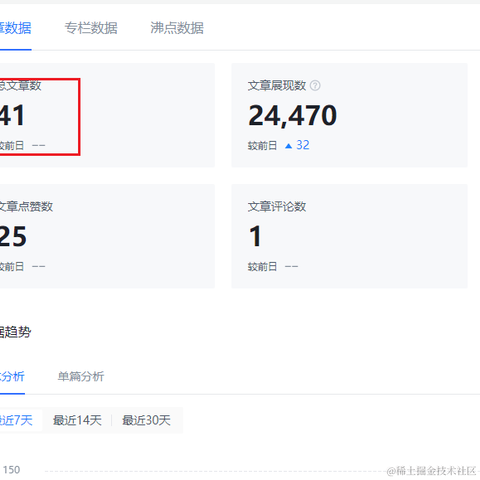Click 较前日 under the comment count
480x480 pixels.
262,267
